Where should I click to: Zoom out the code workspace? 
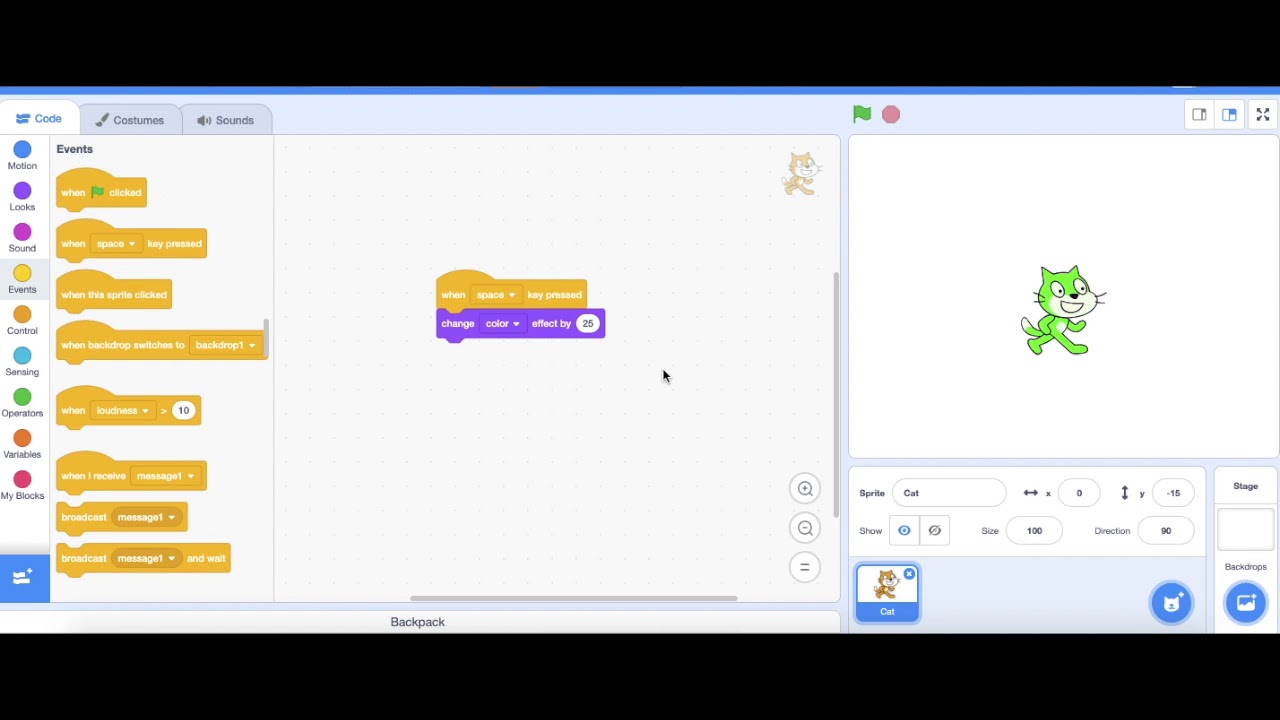point(805,528)
